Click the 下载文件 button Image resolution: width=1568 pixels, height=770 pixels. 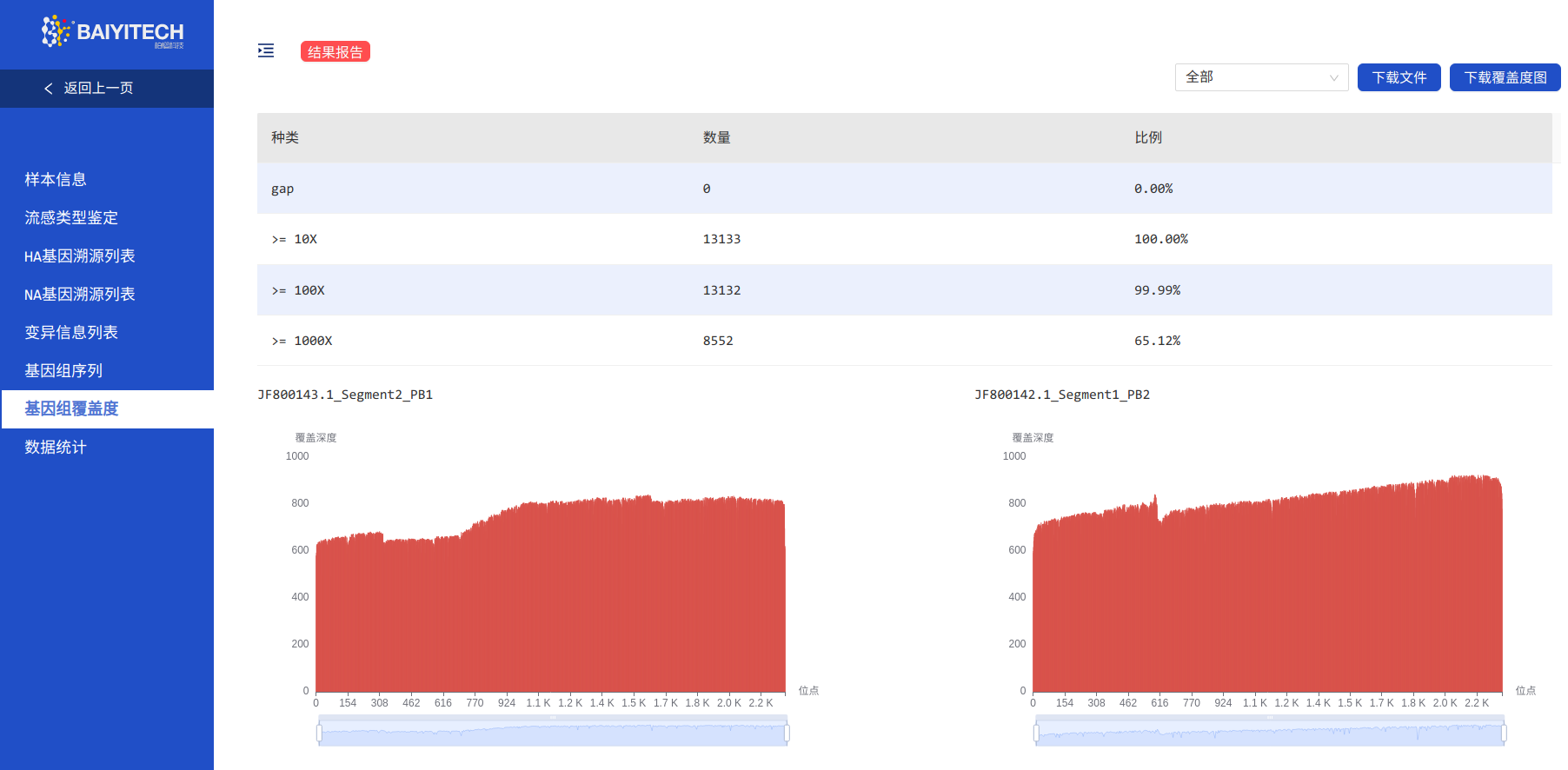point(1399,77)
